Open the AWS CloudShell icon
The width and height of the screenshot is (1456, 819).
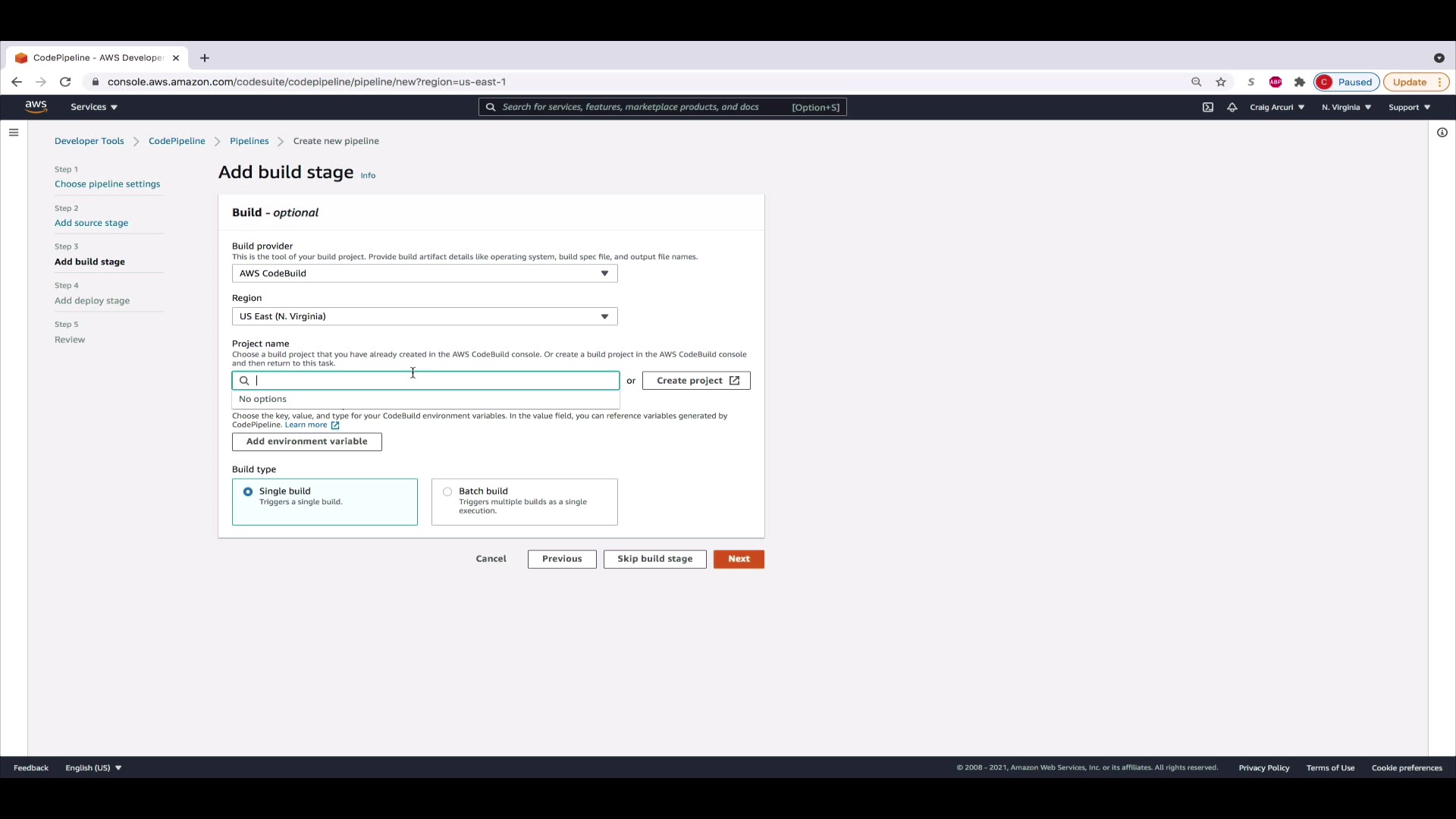pyautogui.click(x=1207, y=107)
